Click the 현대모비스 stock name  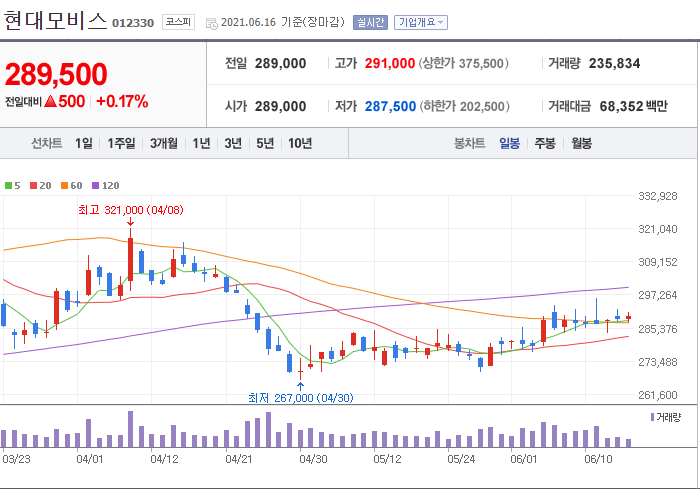[55, 21]
